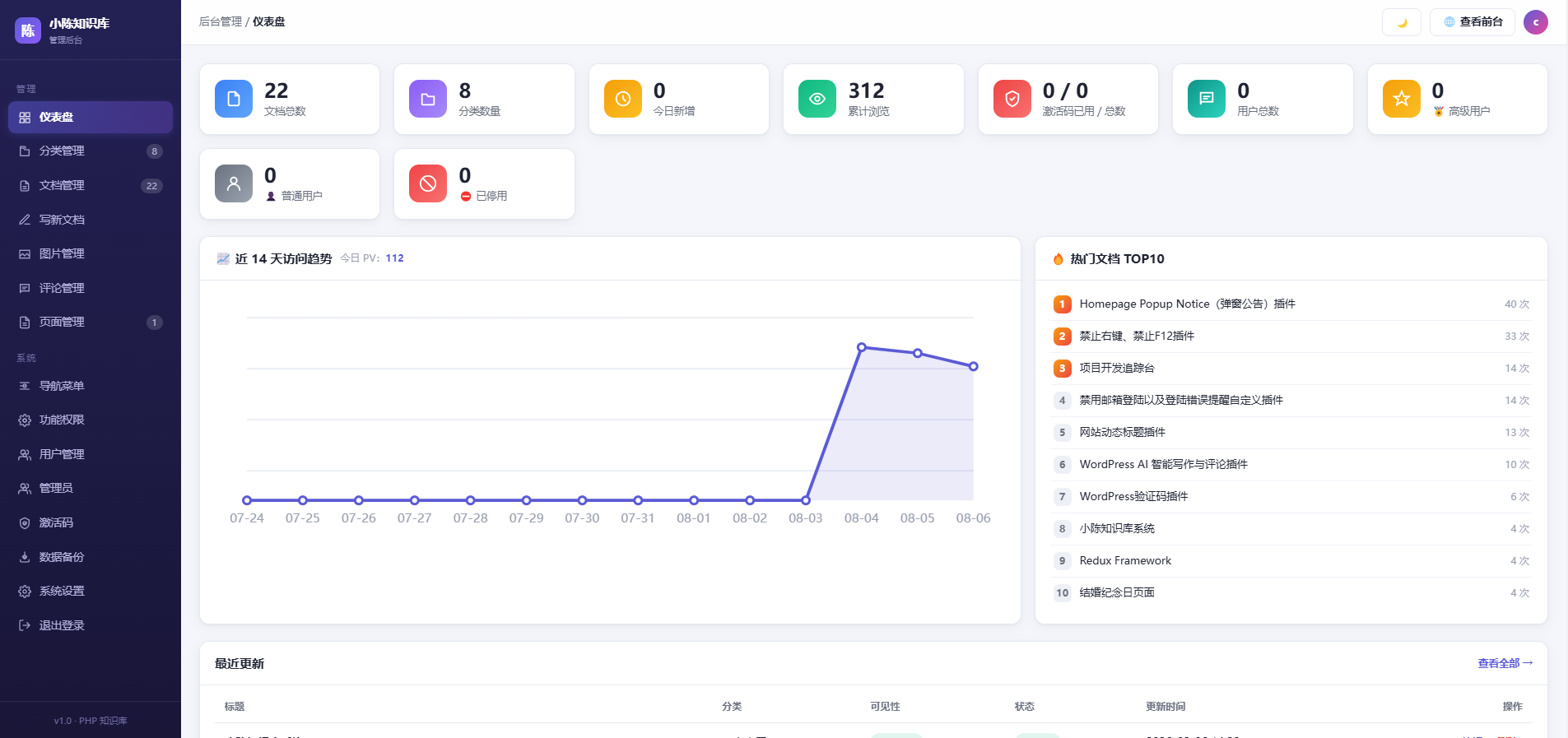Image resolution: width=1568 pixels, height=738 pixels.
Task: Open 页面管理 in the sidebar
Action: (91, 323)
